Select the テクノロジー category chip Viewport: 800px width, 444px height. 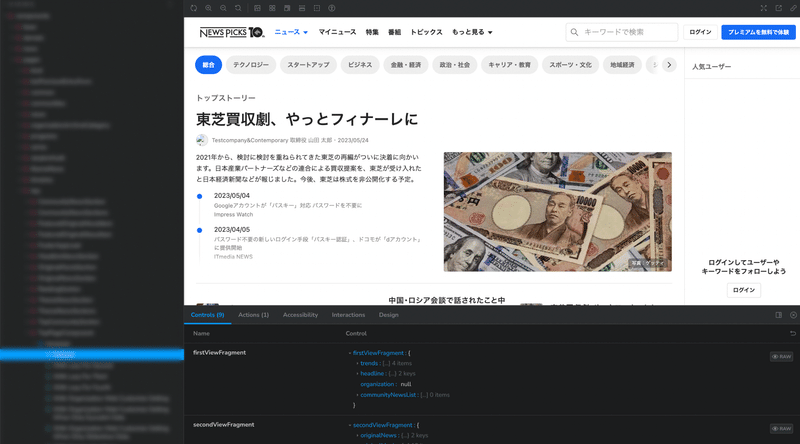coord(251,65)
